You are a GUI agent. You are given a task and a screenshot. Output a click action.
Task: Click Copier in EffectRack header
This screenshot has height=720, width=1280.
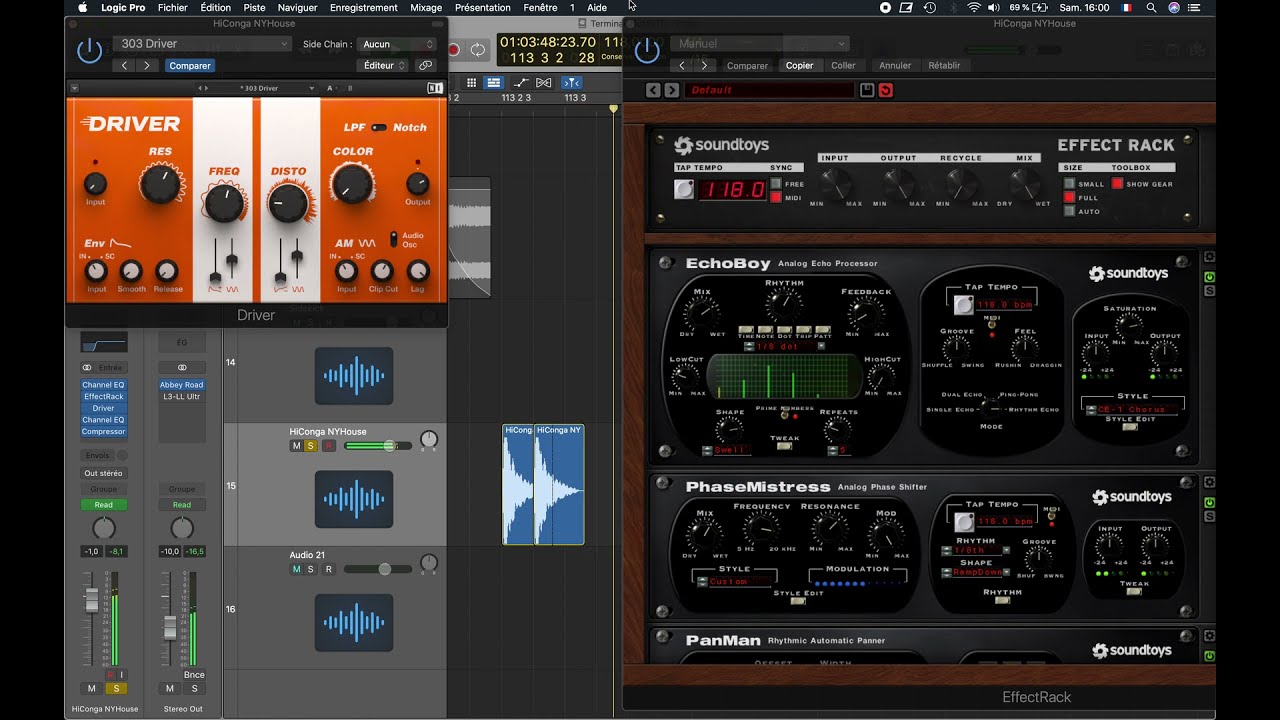pyautogui.click(x=800, y=65)
